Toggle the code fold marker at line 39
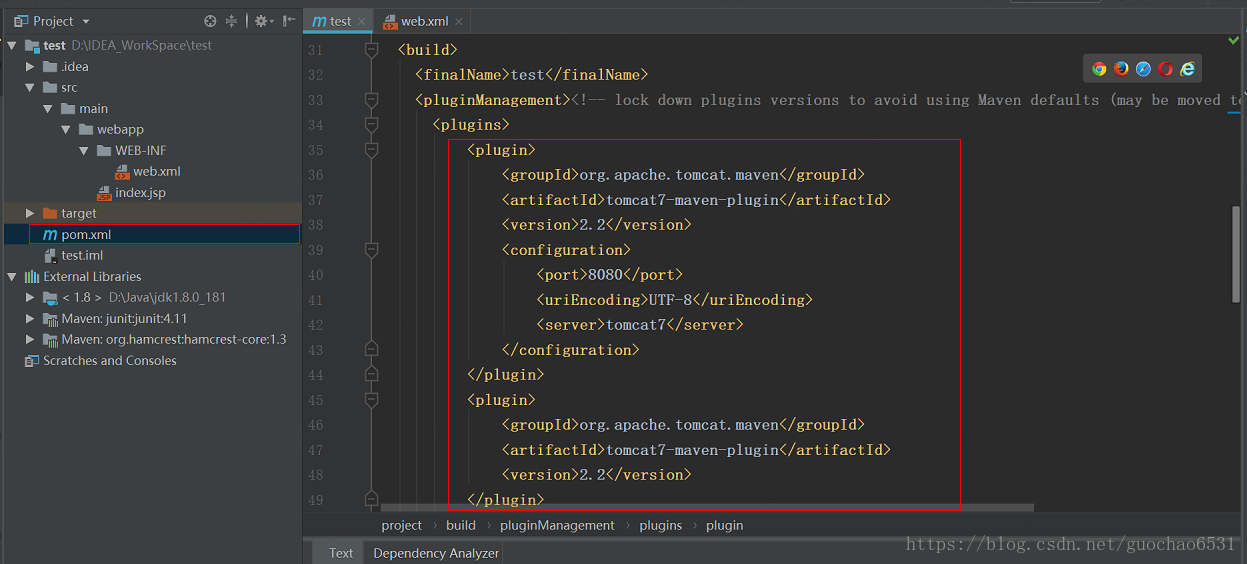Image resolution: width=1247 pixels, height=564 pixels. 372,250
